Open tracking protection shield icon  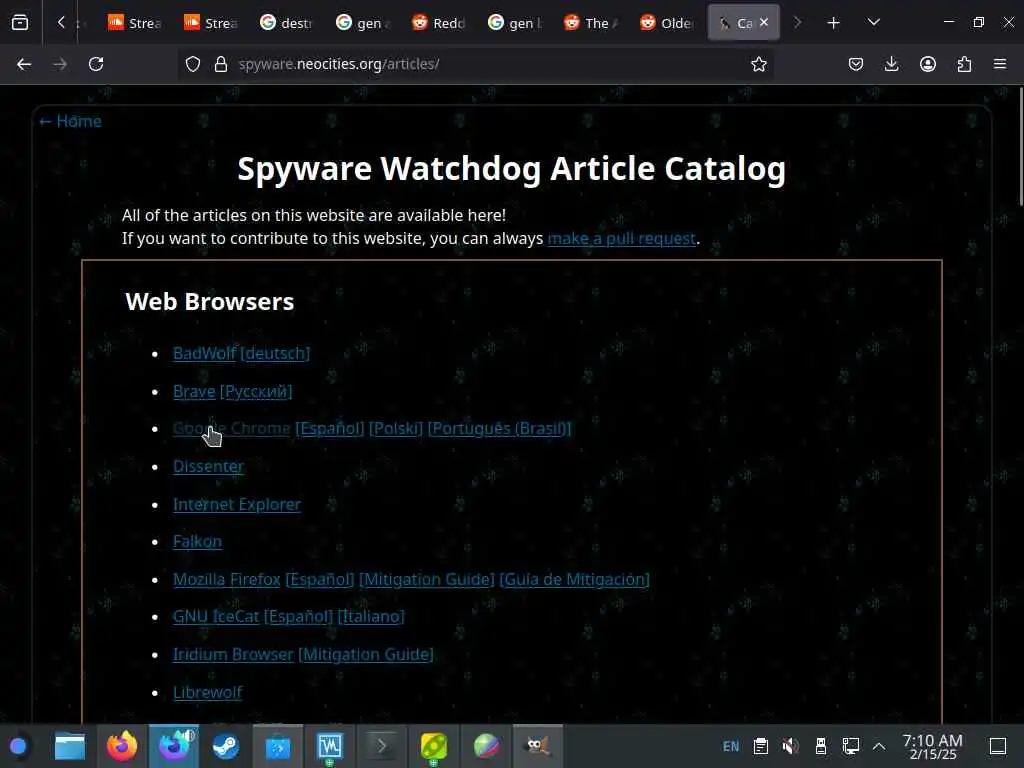[x=193, y=64]
